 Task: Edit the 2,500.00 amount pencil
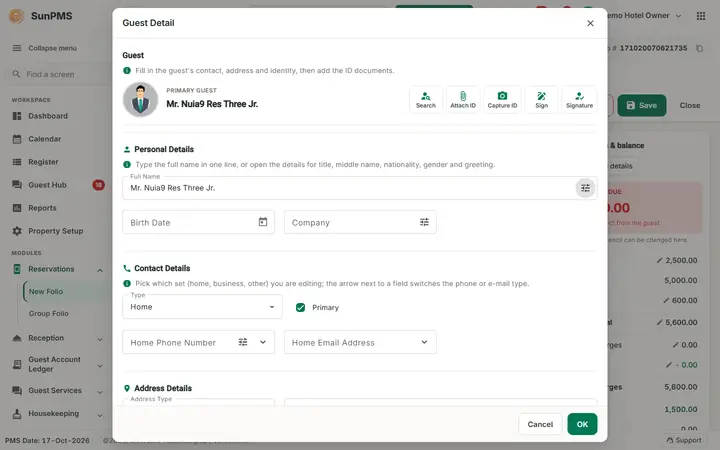[659, 260]
